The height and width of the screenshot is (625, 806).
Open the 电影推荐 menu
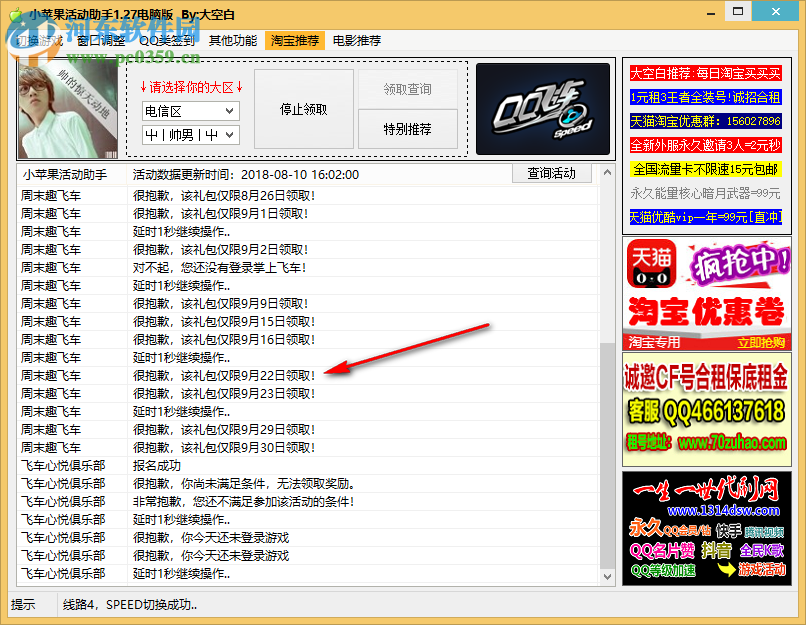coord(357,41)
